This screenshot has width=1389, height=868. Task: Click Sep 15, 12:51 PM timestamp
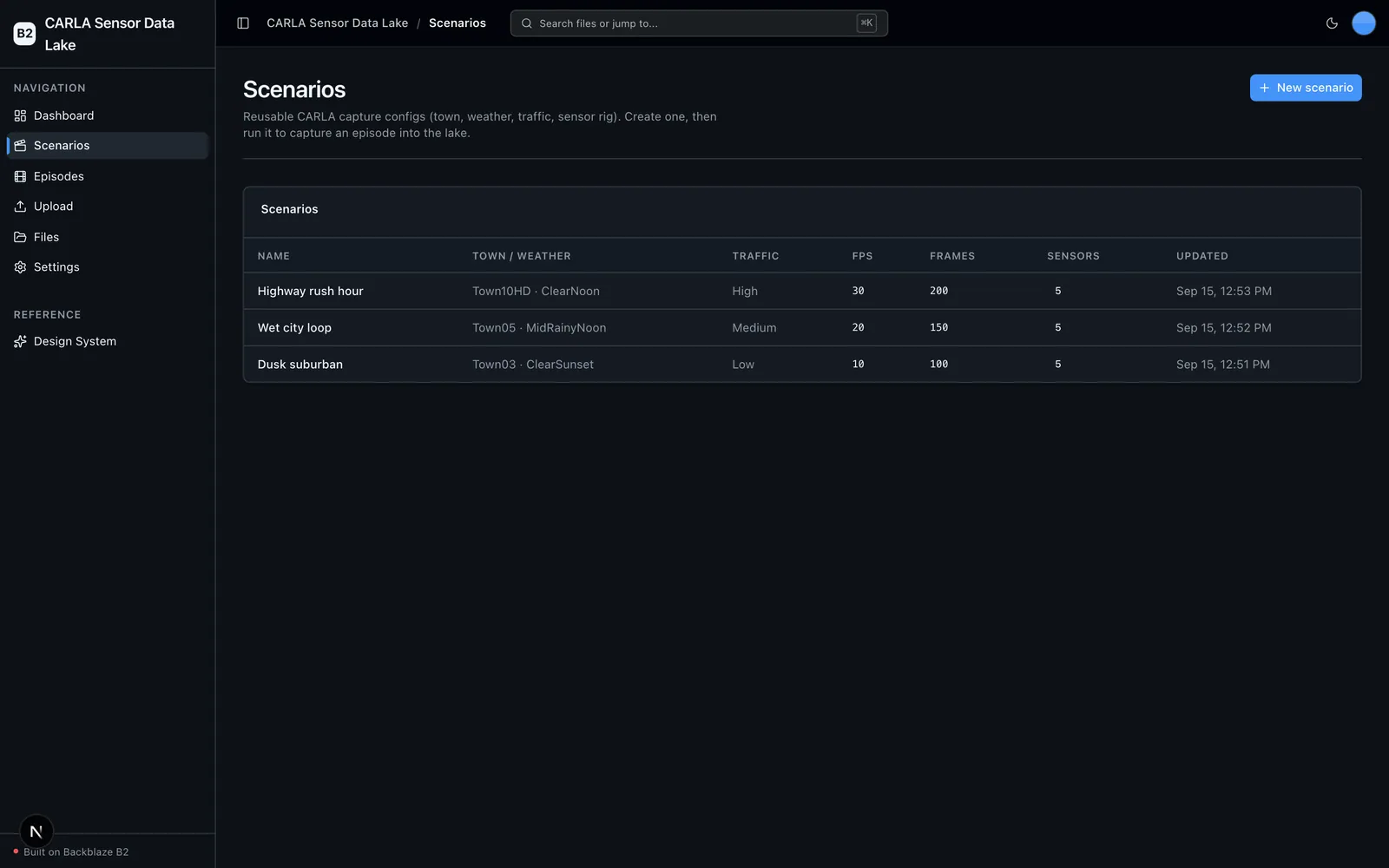pos(1223,365)
